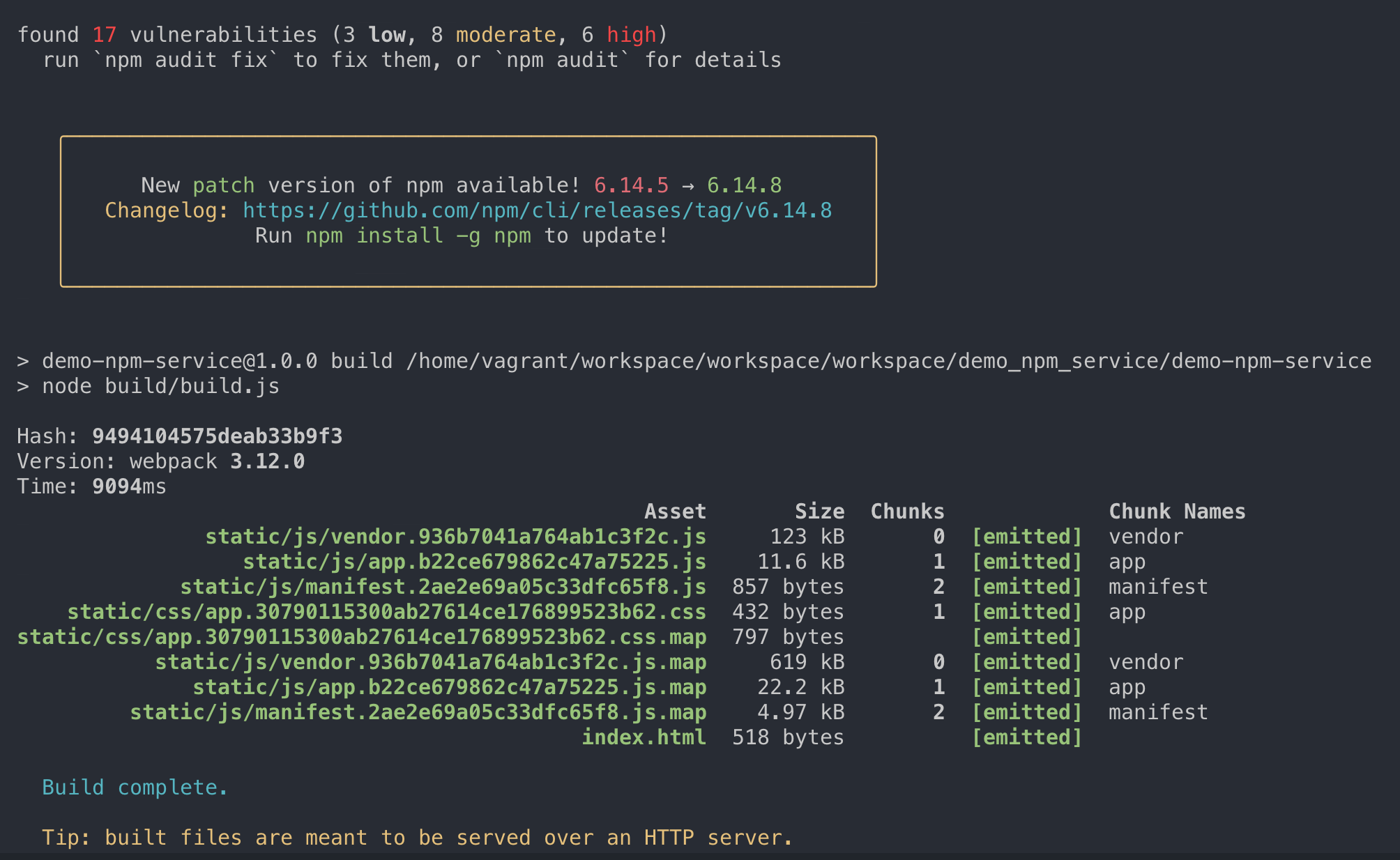Select the red 'high' severity word
Image resolution: width=1400 pixels, height=860 pixels.
[x=631, y=35]
